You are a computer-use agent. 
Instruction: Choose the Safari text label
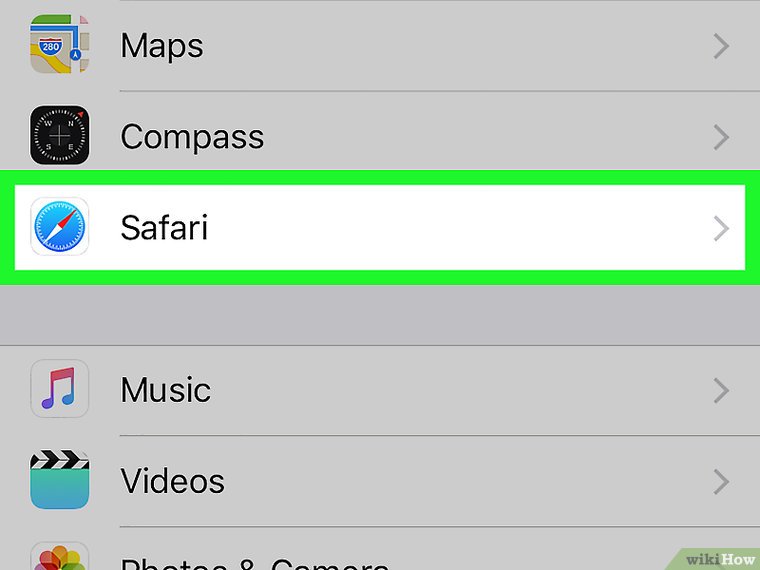pyautogui.click(x=164, y=228)
